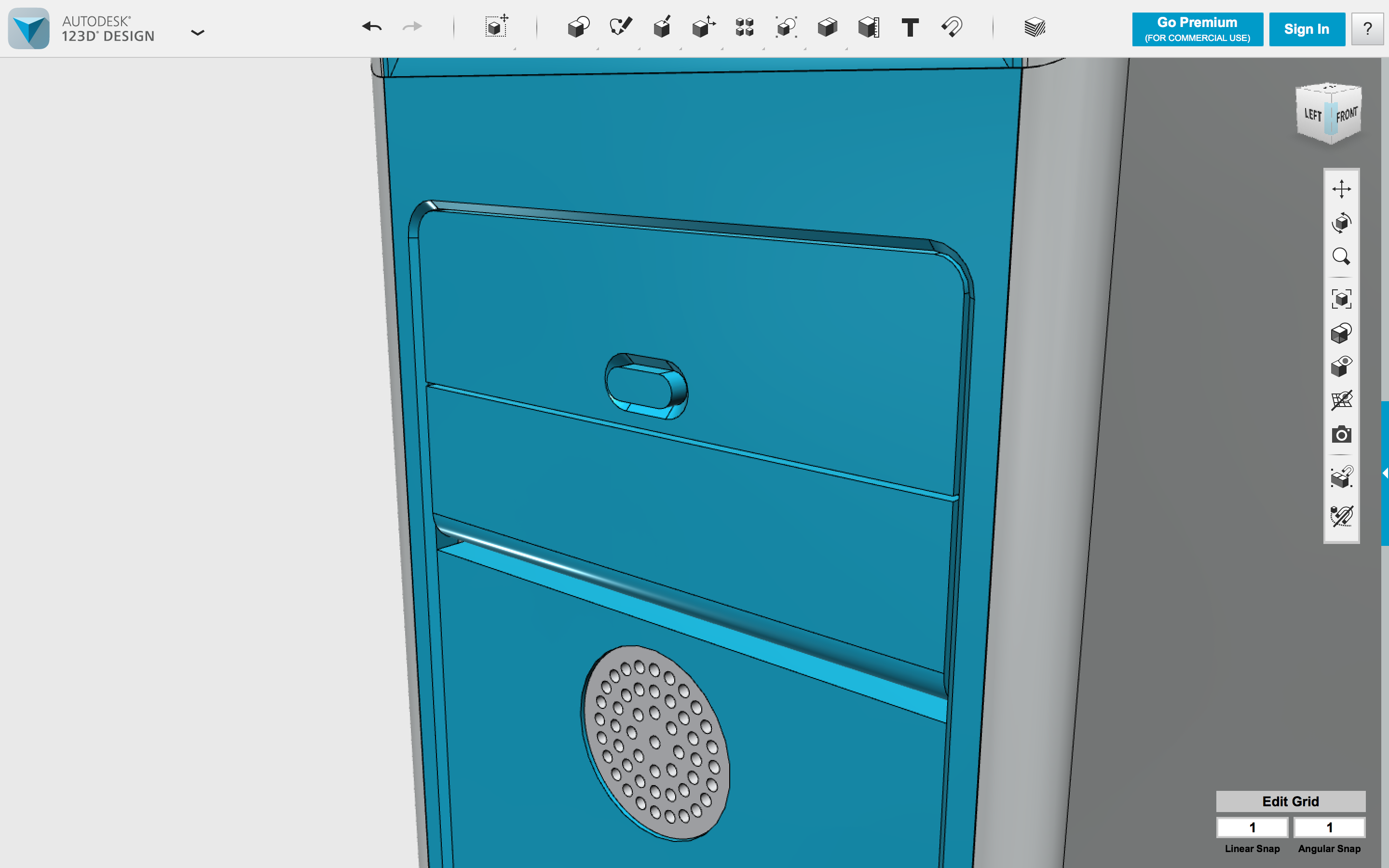Expand the 123D Design application menu

[197, 33]
